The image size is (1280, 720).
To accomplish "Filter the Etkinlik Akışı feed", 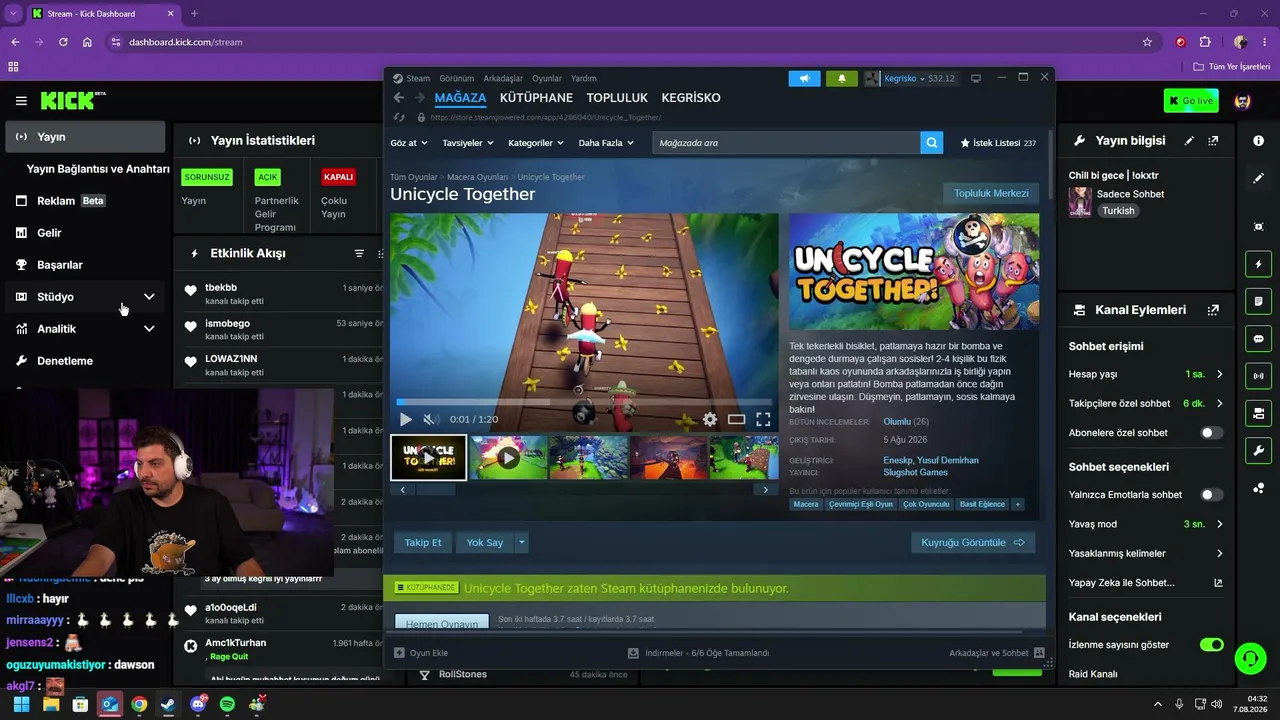I will click(359, 254).
